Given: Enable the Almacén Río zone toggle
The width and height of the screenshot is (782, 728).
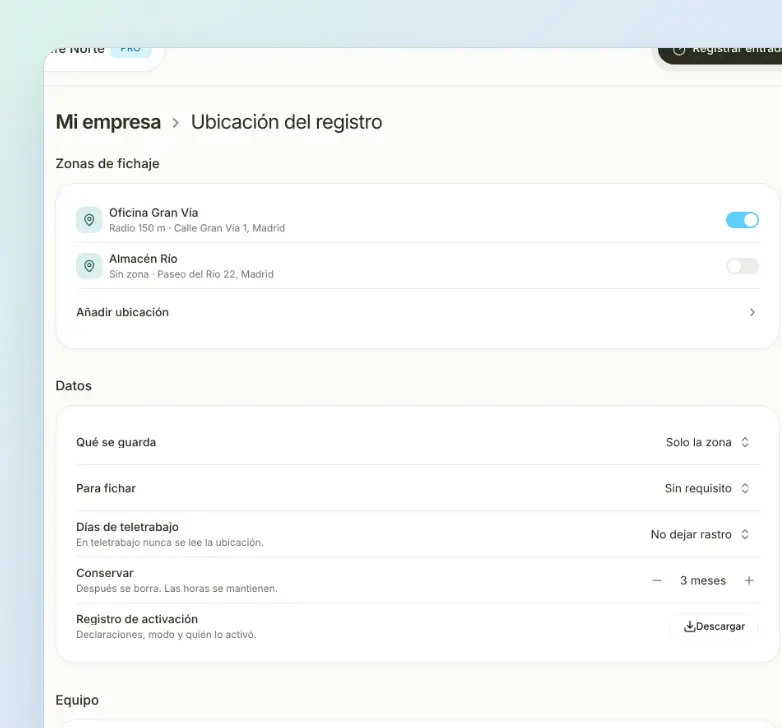Looking at the screenshot, I should point(742,266).
